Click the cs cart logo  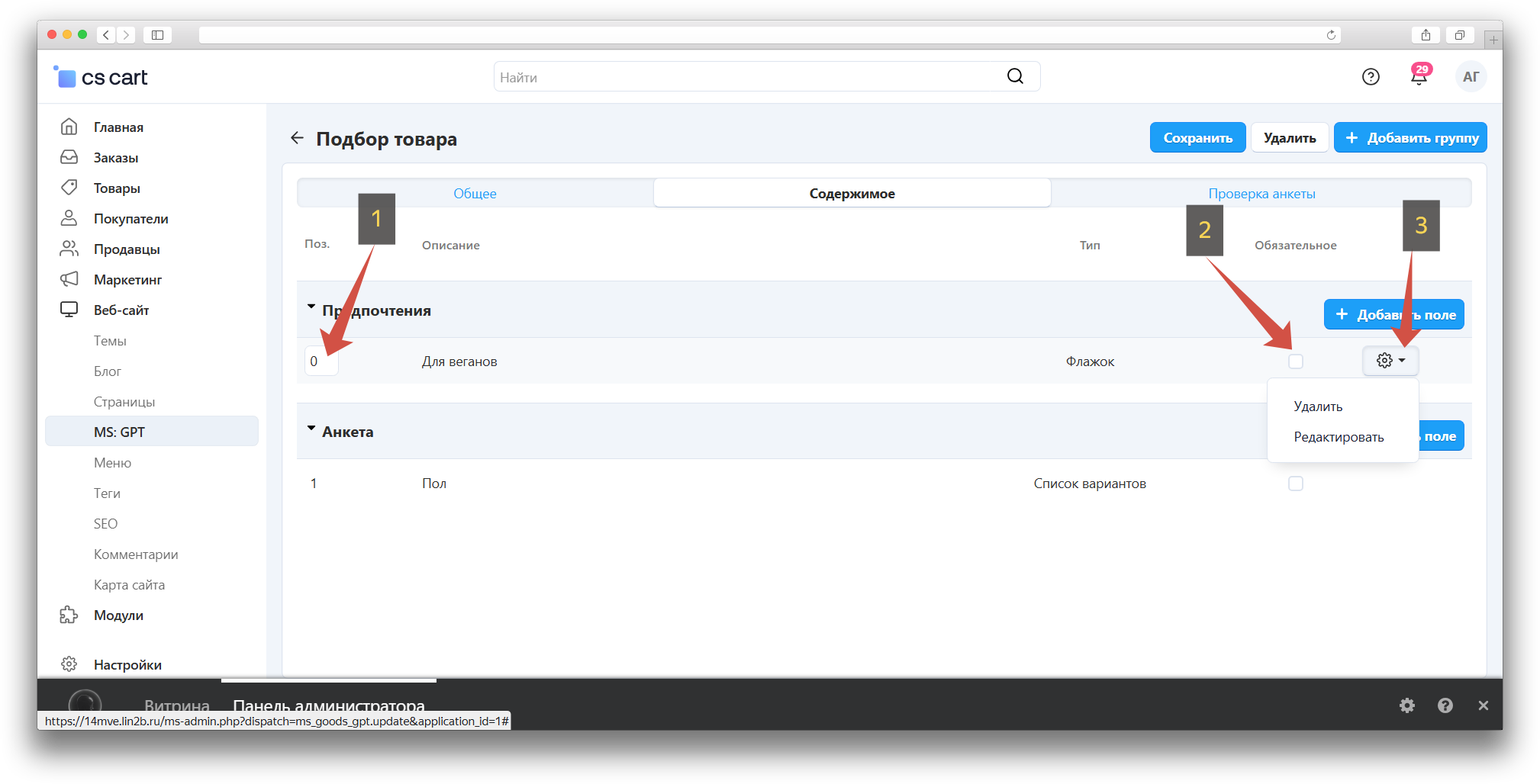(x=101, y=77)
